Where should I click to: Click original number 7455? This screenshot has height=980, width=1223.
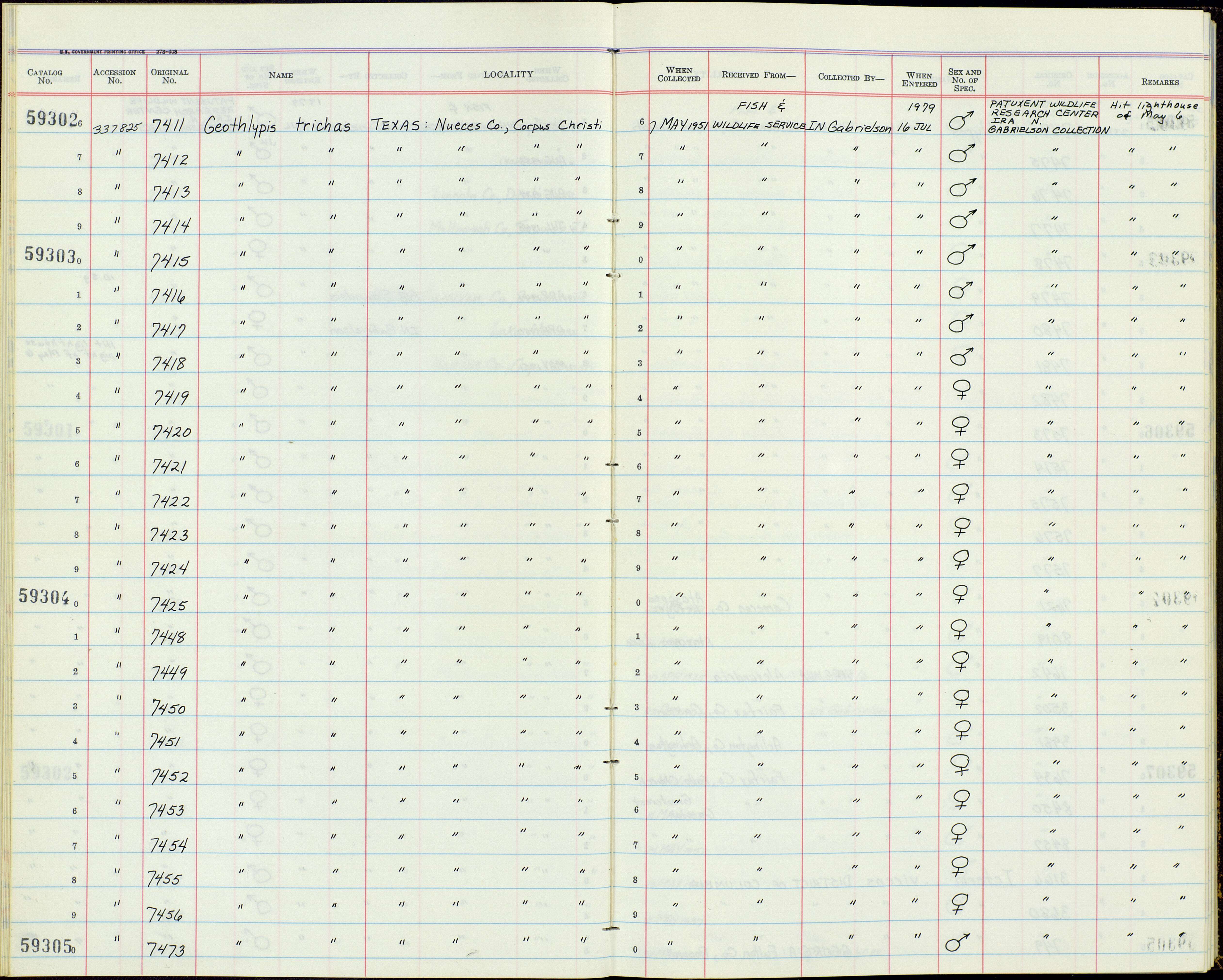point(164,880)
